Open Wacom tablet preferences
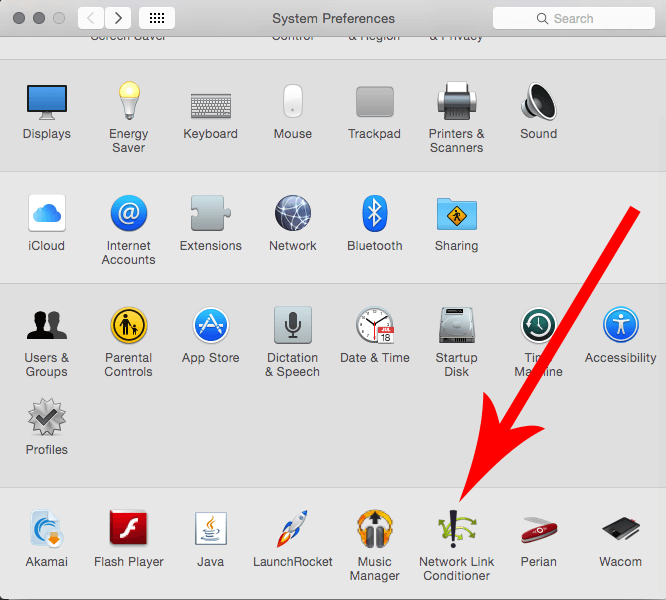 620,529
